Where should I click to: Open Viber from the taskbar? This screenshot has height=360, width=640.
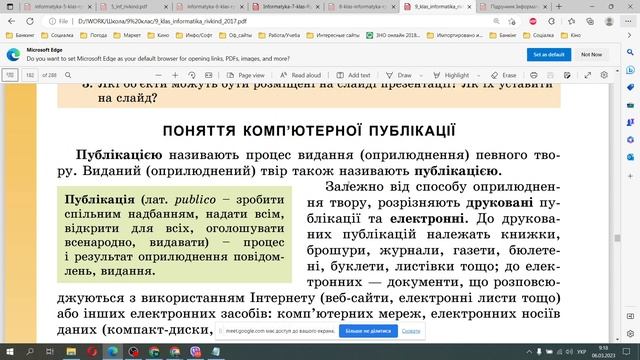click(196, 351)
